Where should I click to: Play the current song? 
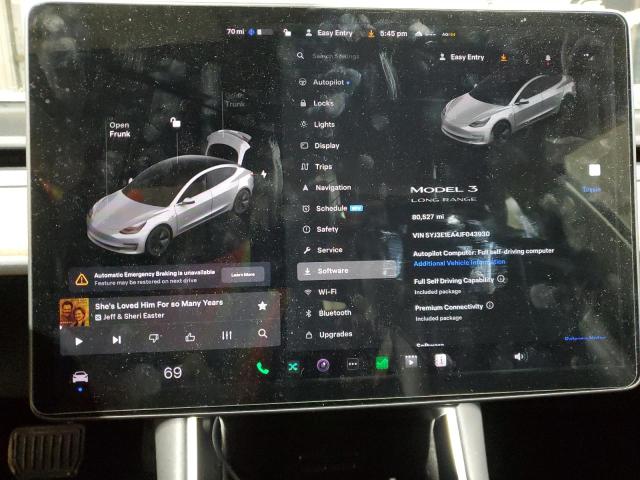pyautogui.click(x=79, y=341)
